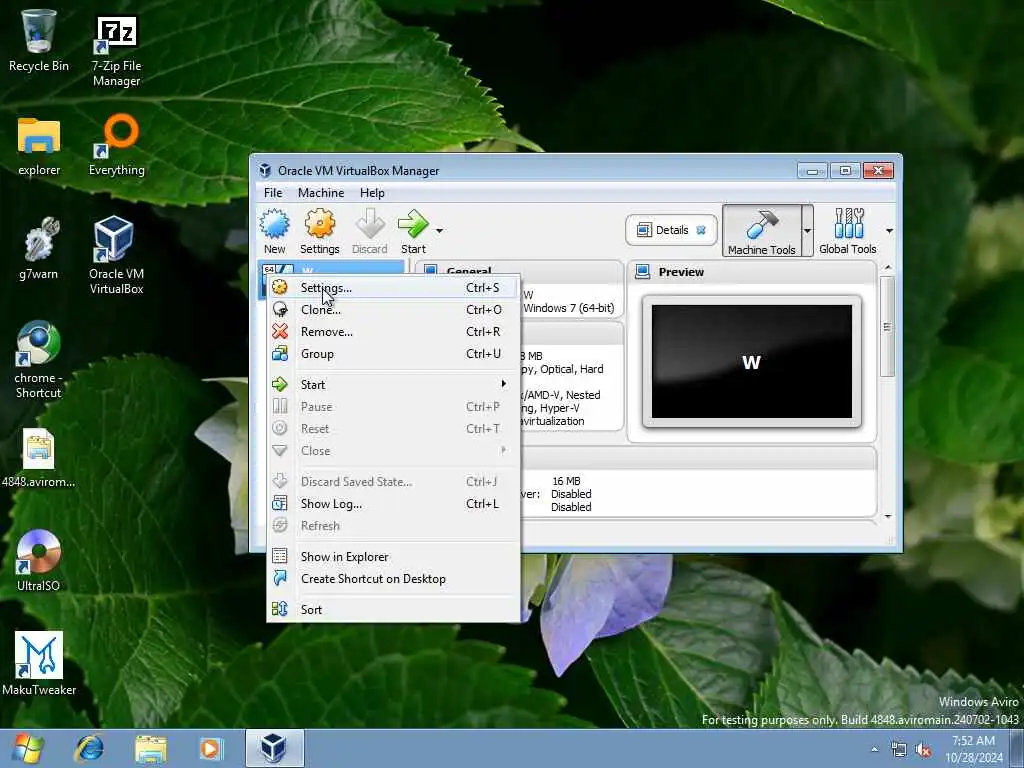Click the scrollbar up arrow in details pane

click(x=888, y=268)
